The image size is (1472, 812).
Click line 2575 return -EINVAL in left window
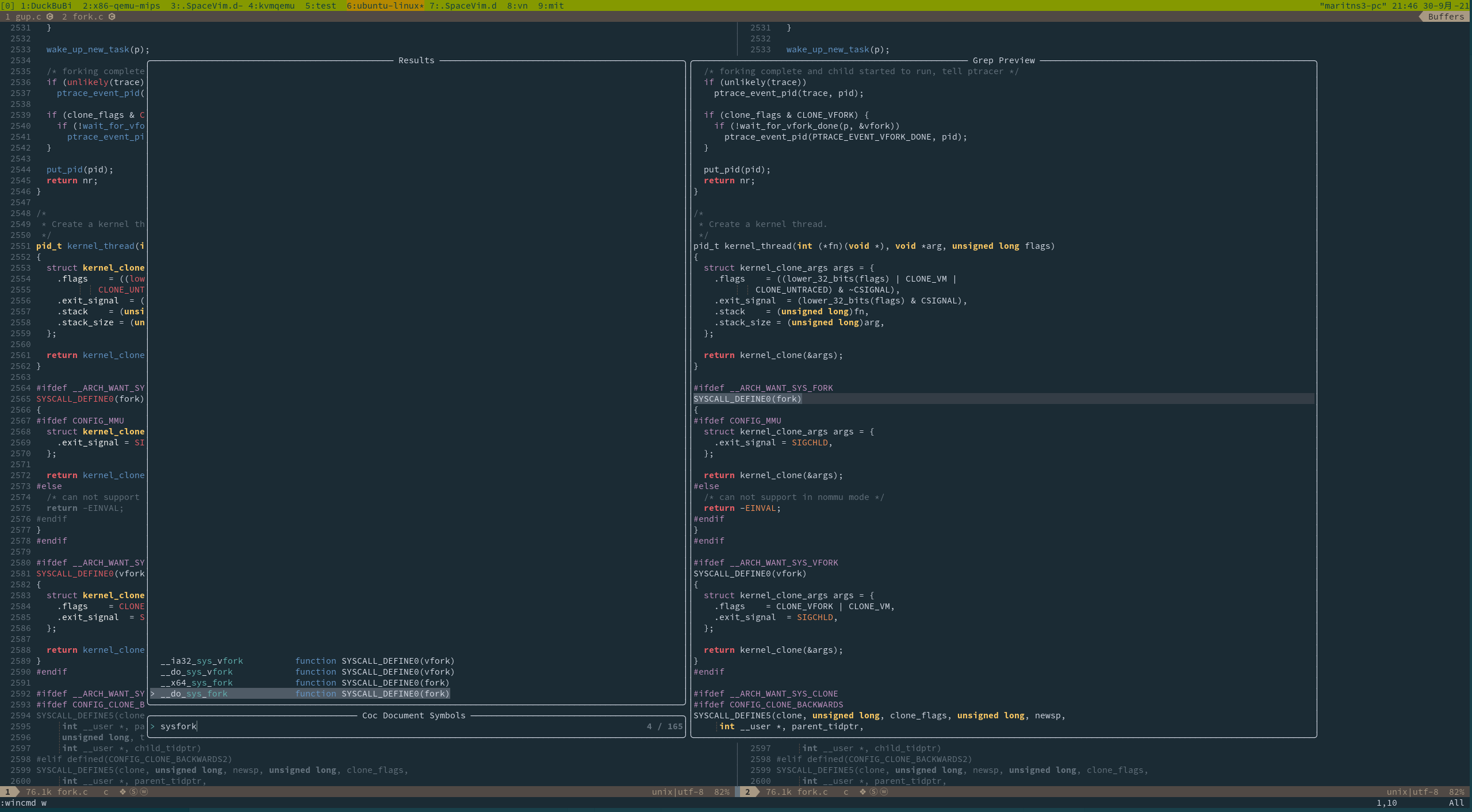pos(85,508)
